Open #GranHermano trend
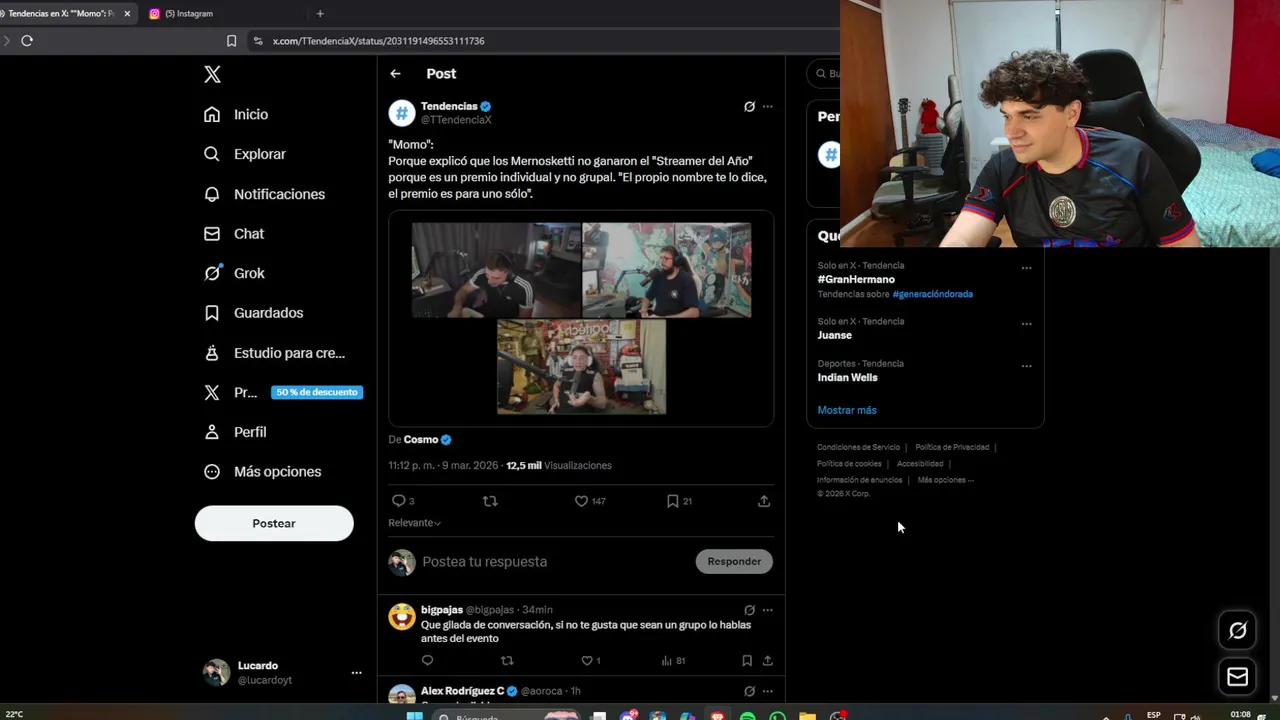This screenshot has height=720, width=1280. [856, 280]
